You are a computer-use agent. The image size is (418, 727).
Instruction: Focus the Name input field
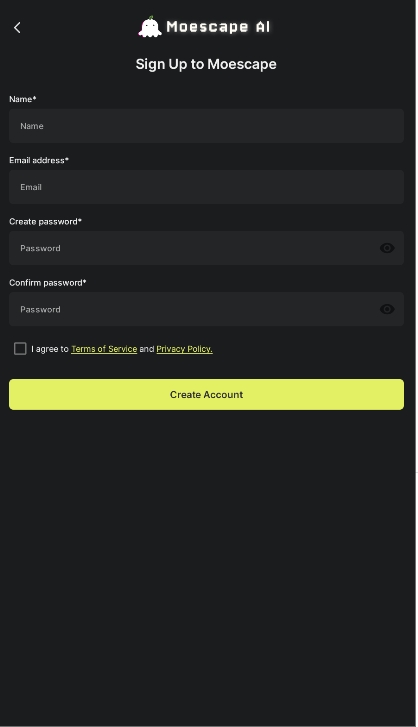[x=206, y=126]
